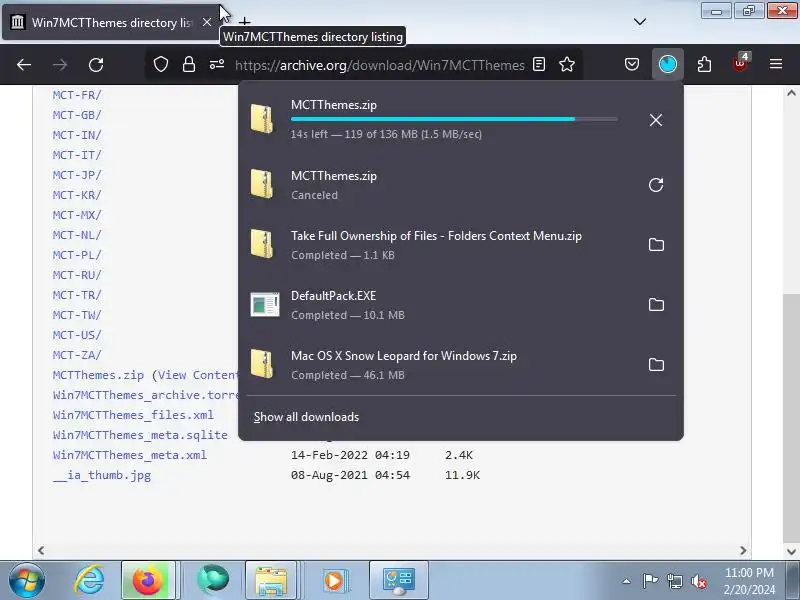This screenshot has height=600, width=800.
Task: Open Windows Media Player taskbar icon
Action: [334, 580]
